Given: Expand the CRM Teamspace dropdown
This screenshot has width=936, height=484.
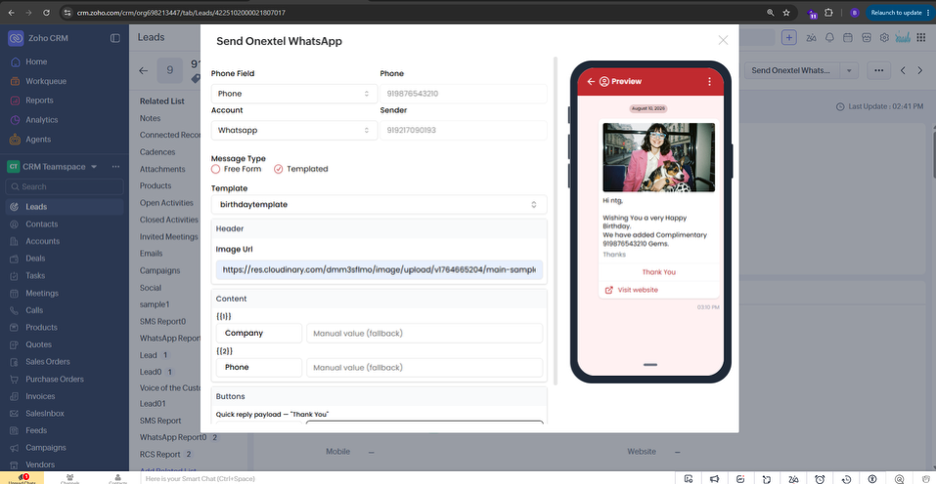Looking at the screenshot, I should (94, 167).
